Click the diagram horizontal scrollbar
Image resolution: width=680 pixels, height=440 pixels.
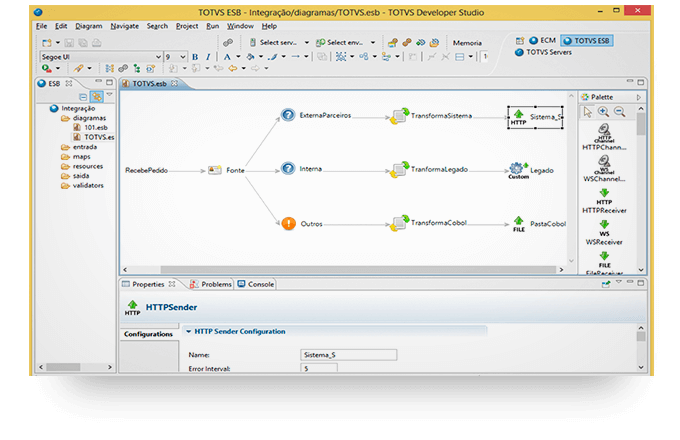click(x=358, y=270)
